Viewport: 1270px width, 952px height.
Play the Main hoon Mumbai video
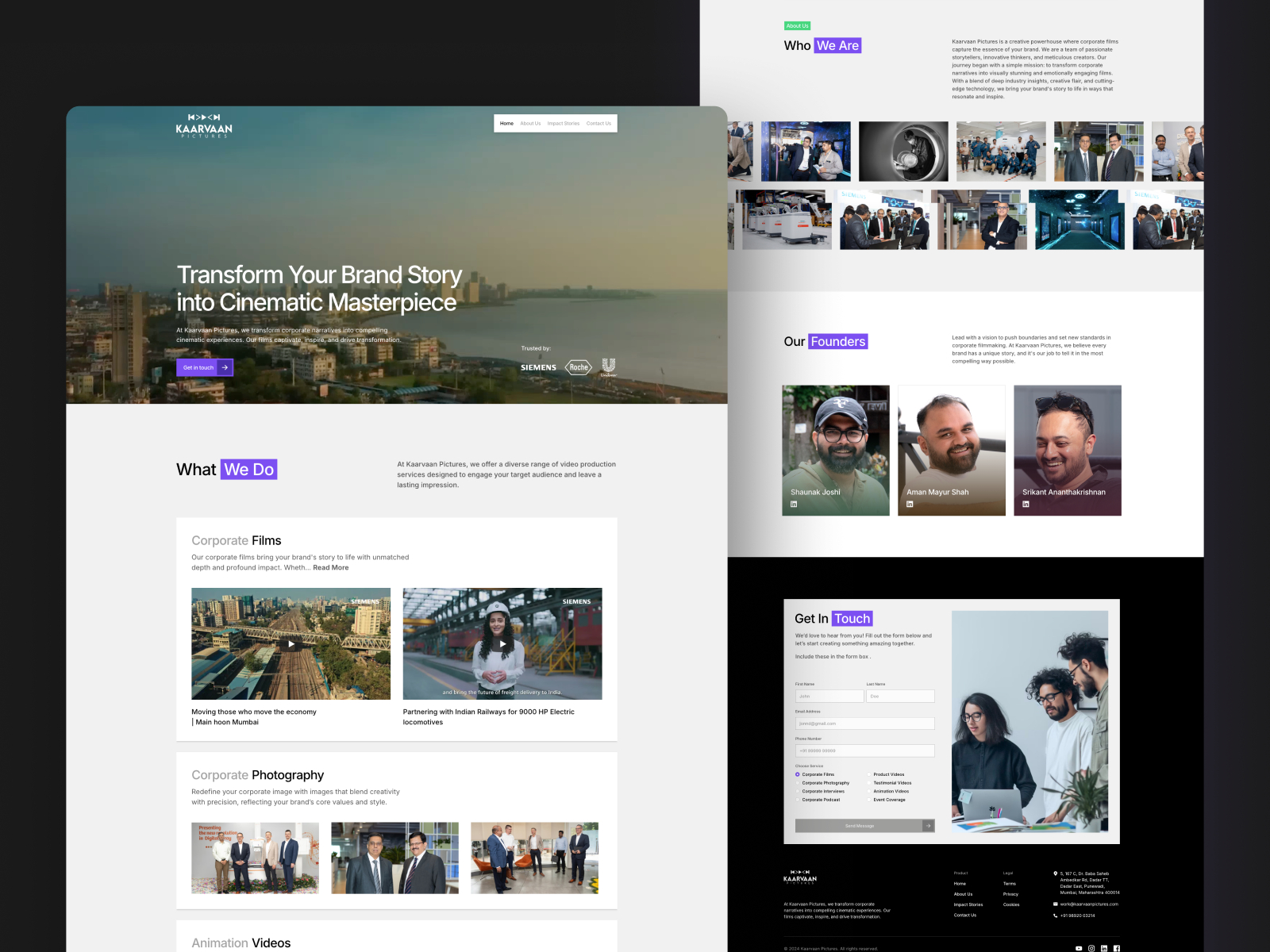point(291,644)
